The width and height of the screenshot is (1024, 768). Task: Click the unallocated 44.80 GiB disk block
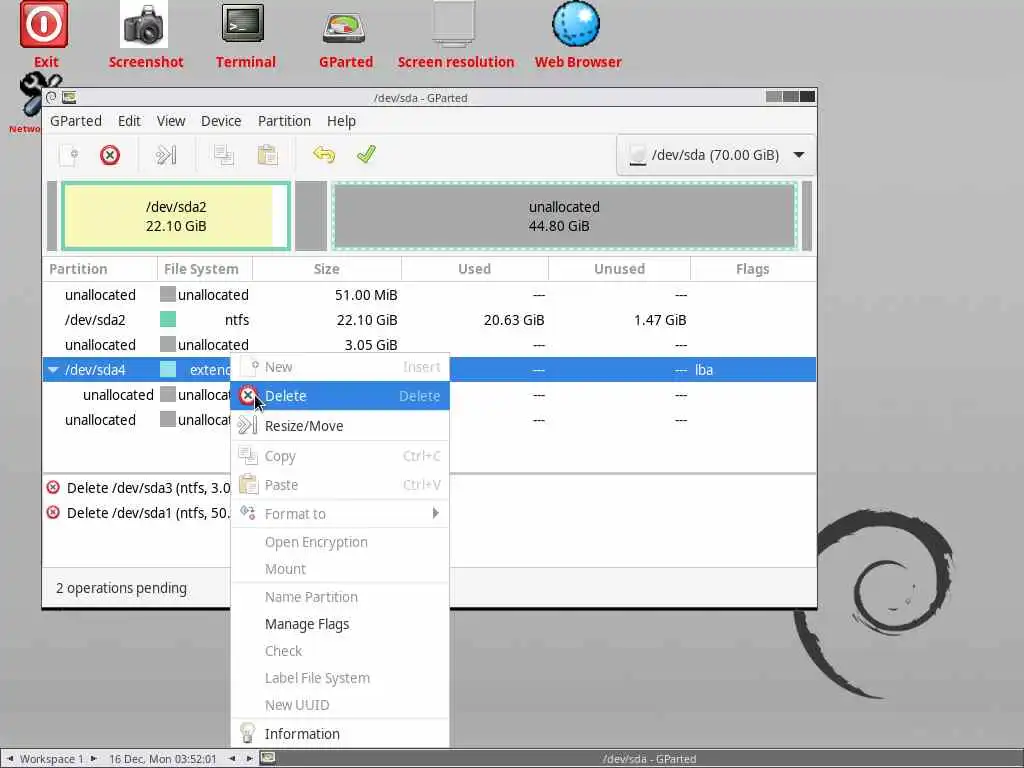click(x=564, y=216)
